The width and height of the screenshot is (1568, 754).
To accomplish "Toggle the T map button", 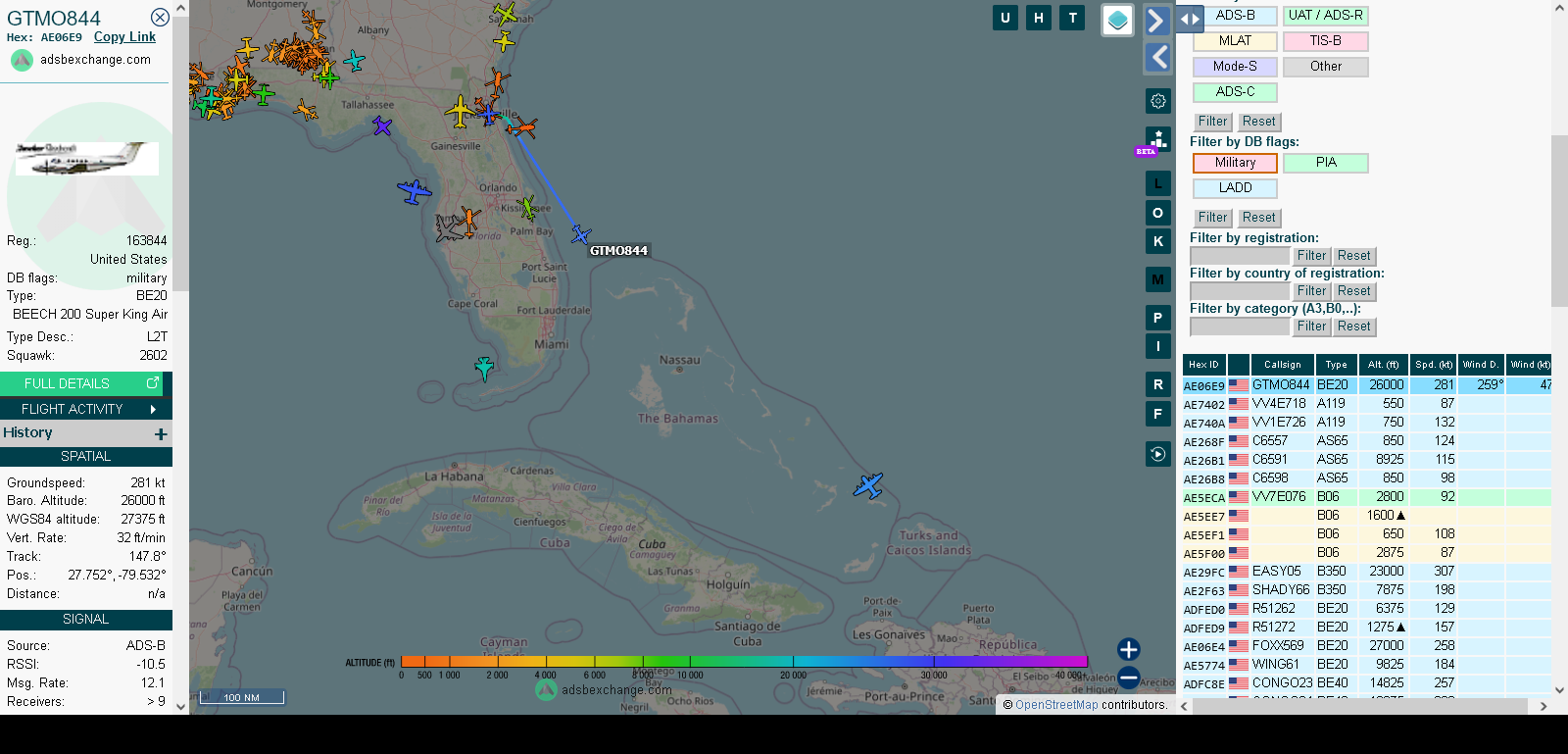I will (x=1072, y=18).
